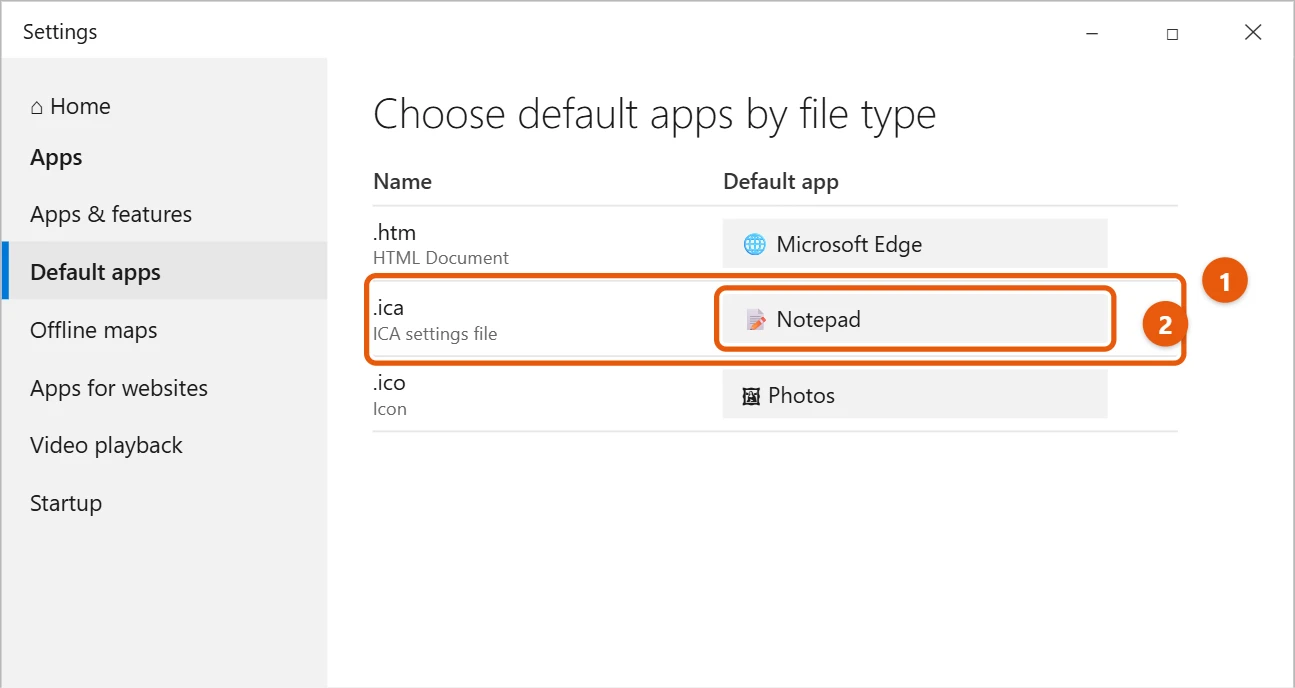Go to Home in sidebar
This screenshot has width=1295, height=688.
70,106
